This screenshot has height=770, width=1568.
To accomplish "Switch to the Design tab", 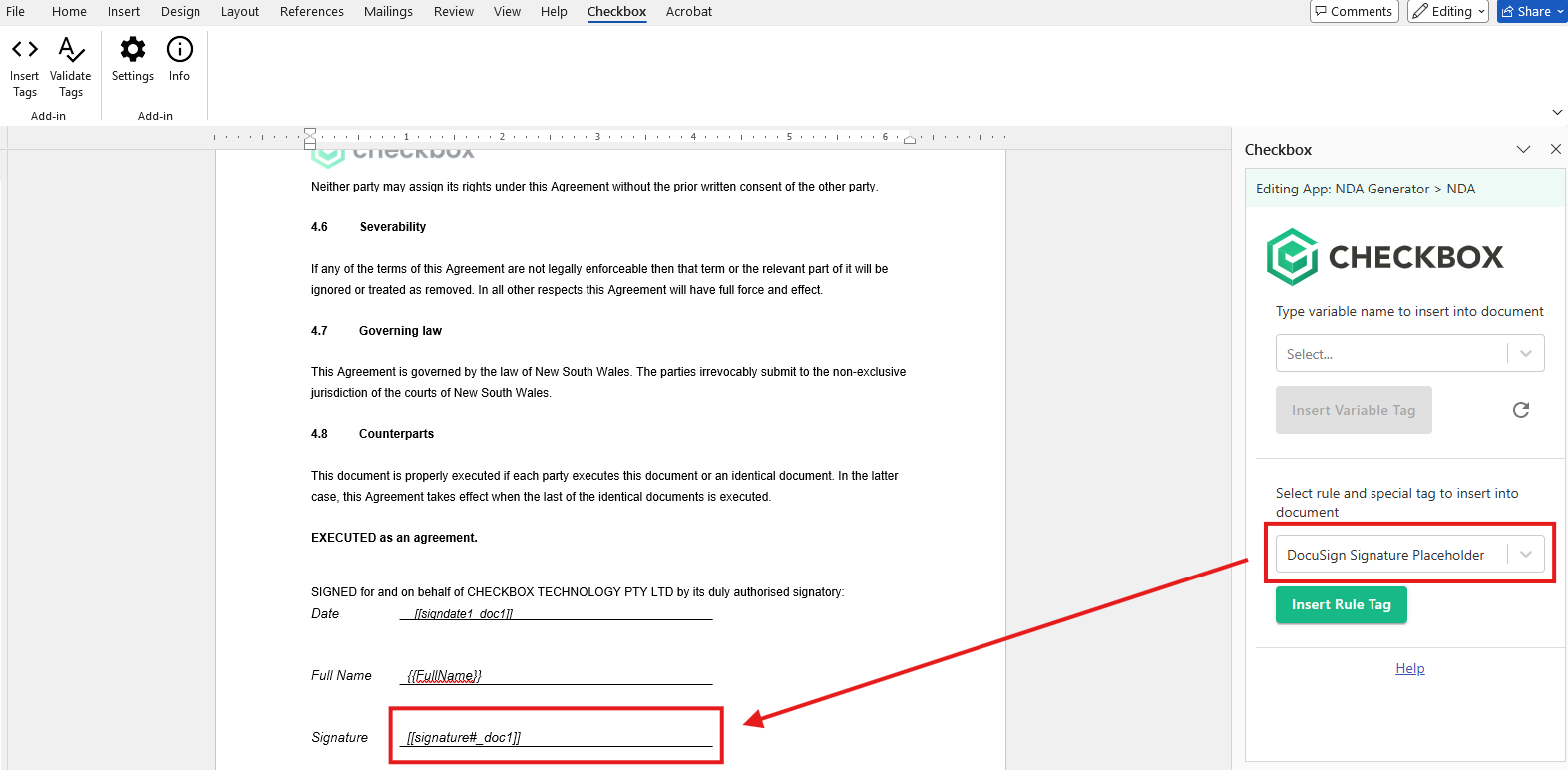I will point(181,12).
